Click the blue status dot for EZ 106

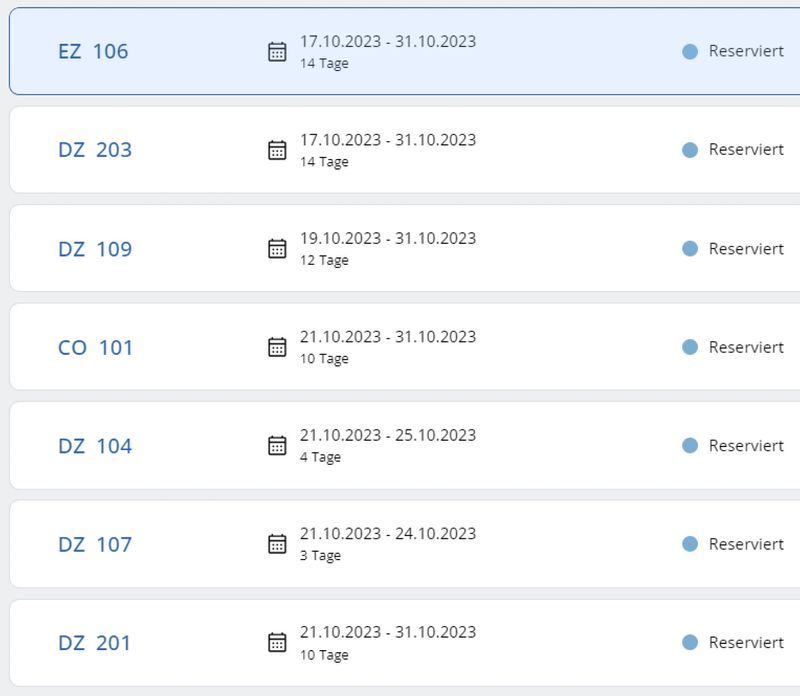coord(690,52)
